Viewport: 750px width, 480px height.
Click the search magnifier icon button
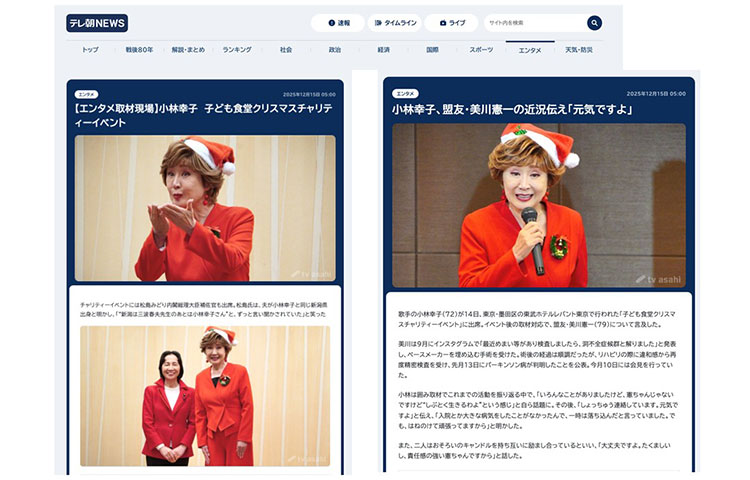pyautogui.click(x=594, y=23)
